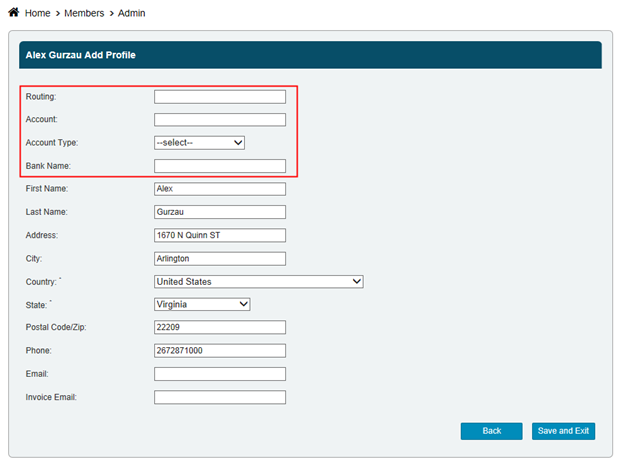
Task: Click into the Bank Name field
Action: pos(220,166)
